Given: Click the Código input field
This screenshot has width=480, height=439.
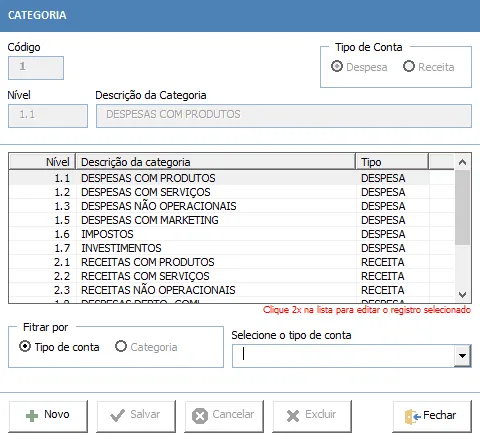Looking at the screenshot, I should tap(36, 68).
